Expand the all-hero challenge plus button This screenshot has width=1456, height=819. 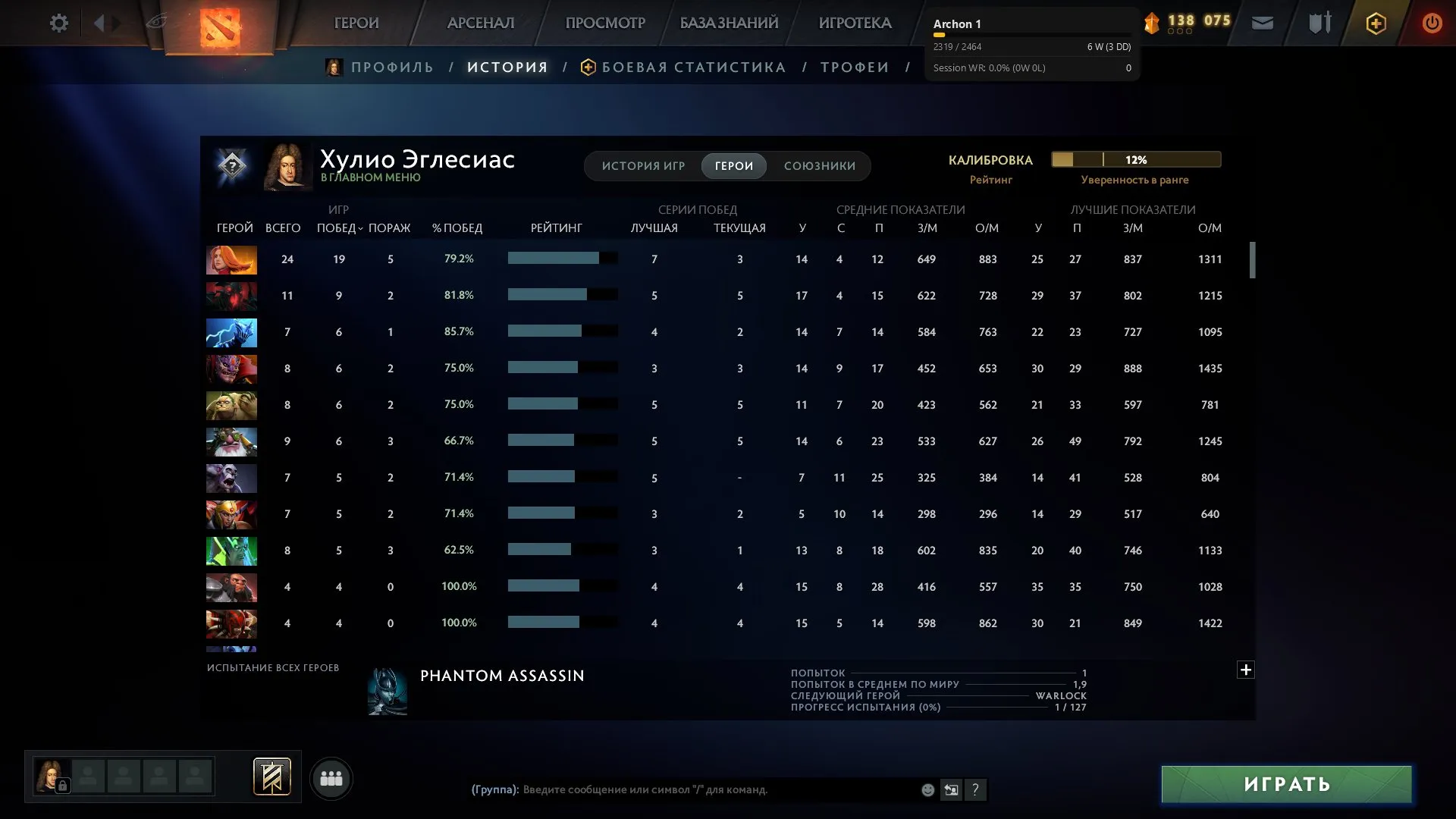coord(1245,670)
